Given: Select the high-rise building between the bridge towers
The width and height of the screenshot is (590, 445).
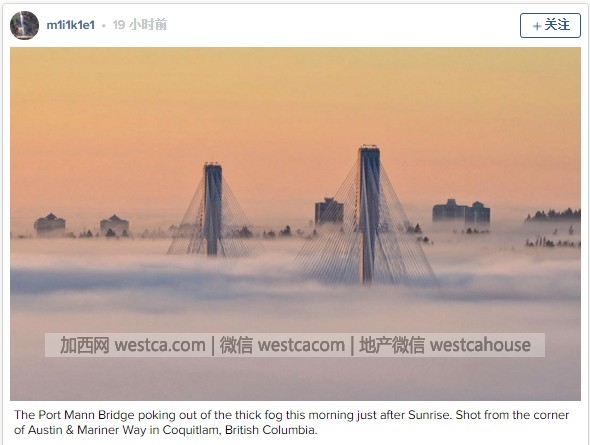Looking at the screenshot, I should click(x=329, y=212).
